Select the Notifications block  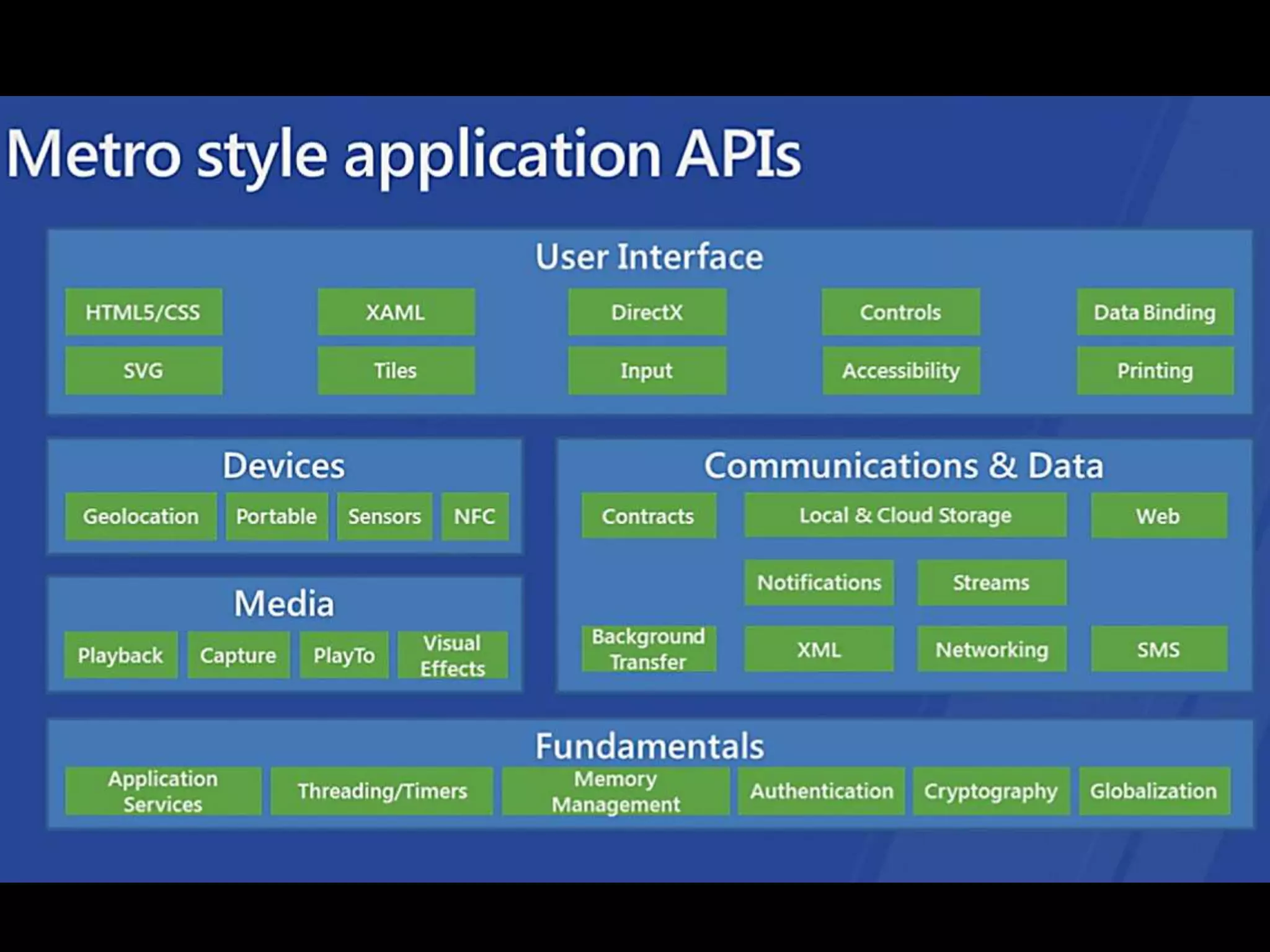click(819, 583)
